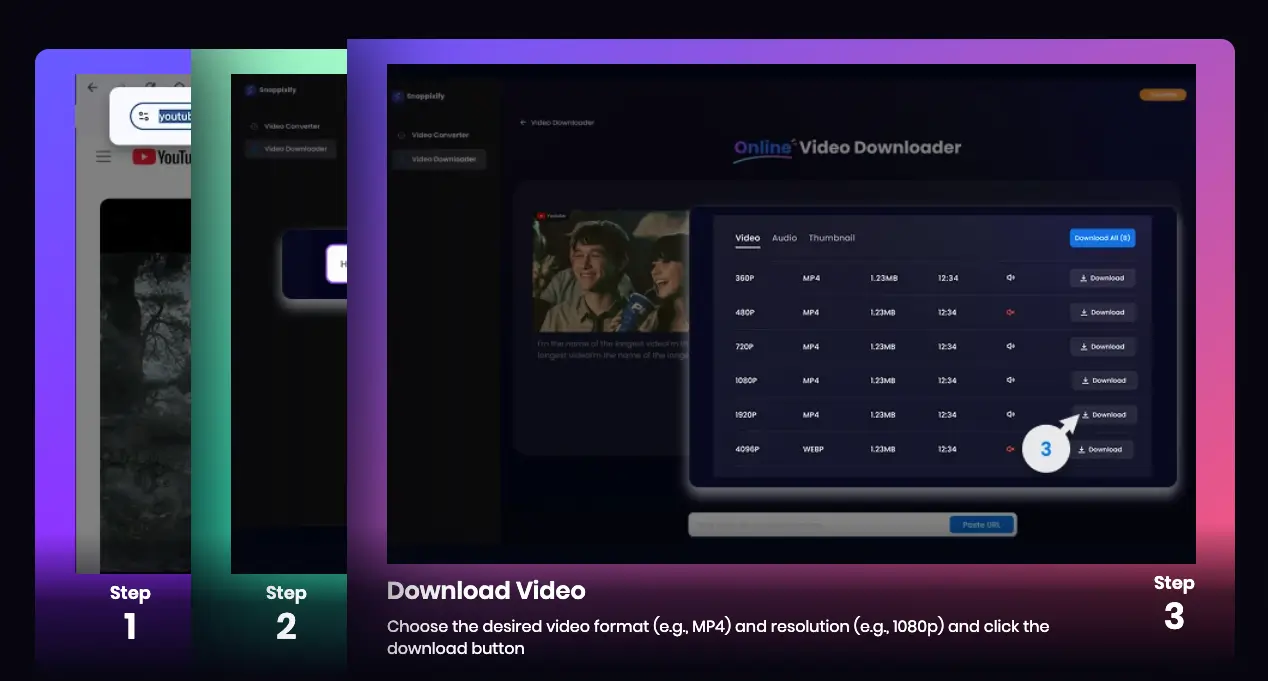The height and width of the screenshot is (681, 1268).
Task: Click the Video Downloader sidebar icon
Action: tap(403, 159)
